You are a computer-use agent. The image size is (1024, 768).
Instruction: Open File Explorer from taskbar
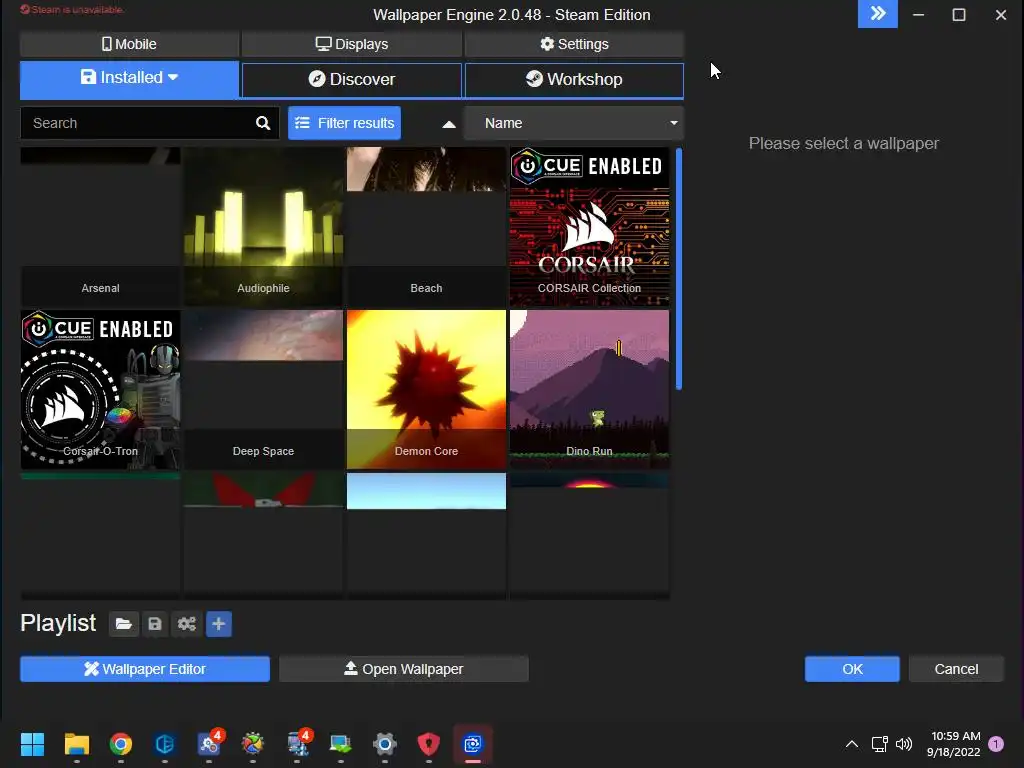click(76, 743)
